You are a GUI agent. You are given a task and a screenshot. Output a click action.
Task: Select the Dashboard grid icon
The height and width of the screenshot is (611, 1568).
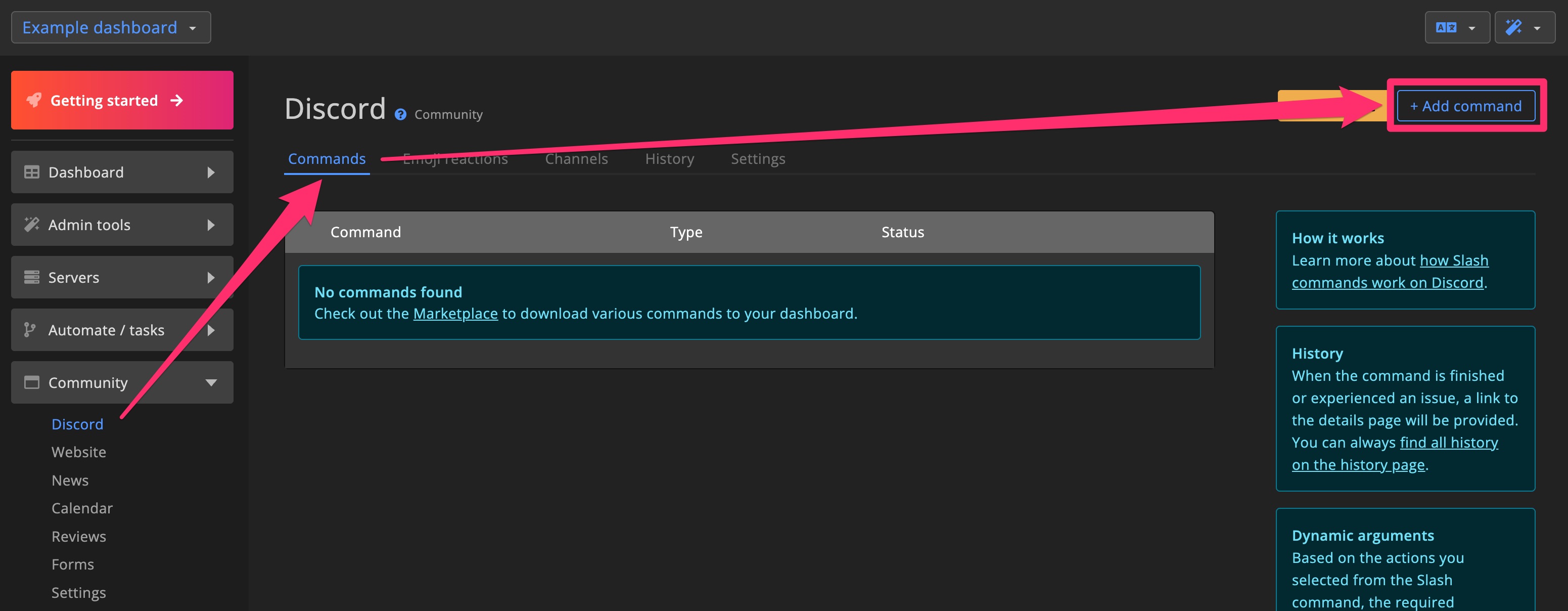click(x=32, y=172)
